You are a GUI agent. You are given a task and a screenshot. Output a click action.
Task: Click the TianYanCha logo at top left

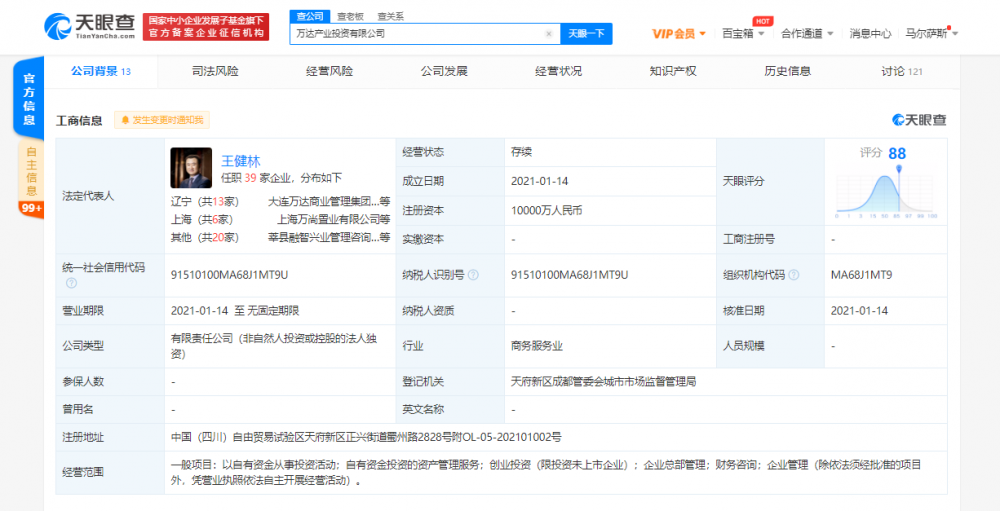tap(89, 26)
